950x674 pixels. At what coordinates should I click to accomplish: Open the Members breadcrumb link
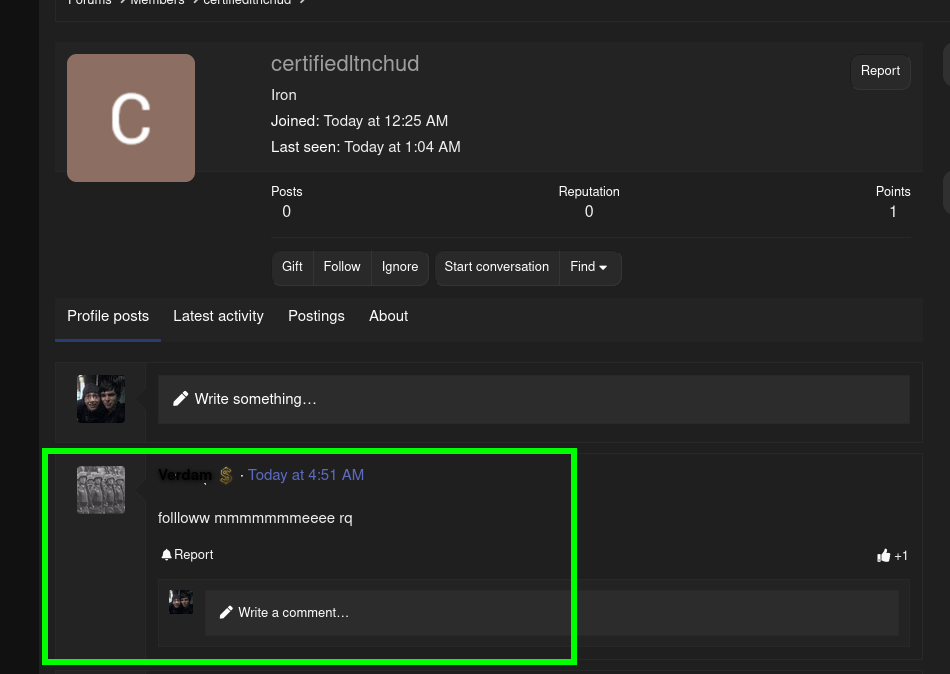(157, 3)
